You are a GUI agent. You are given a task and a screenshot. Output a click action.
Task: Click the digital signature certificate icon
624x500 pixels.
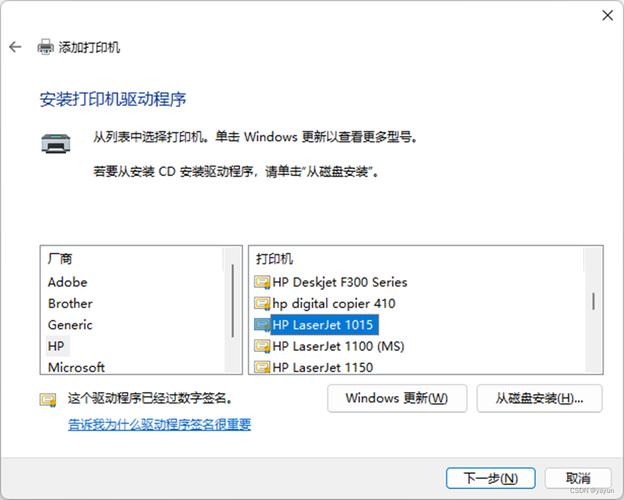[x=48, y=399]
